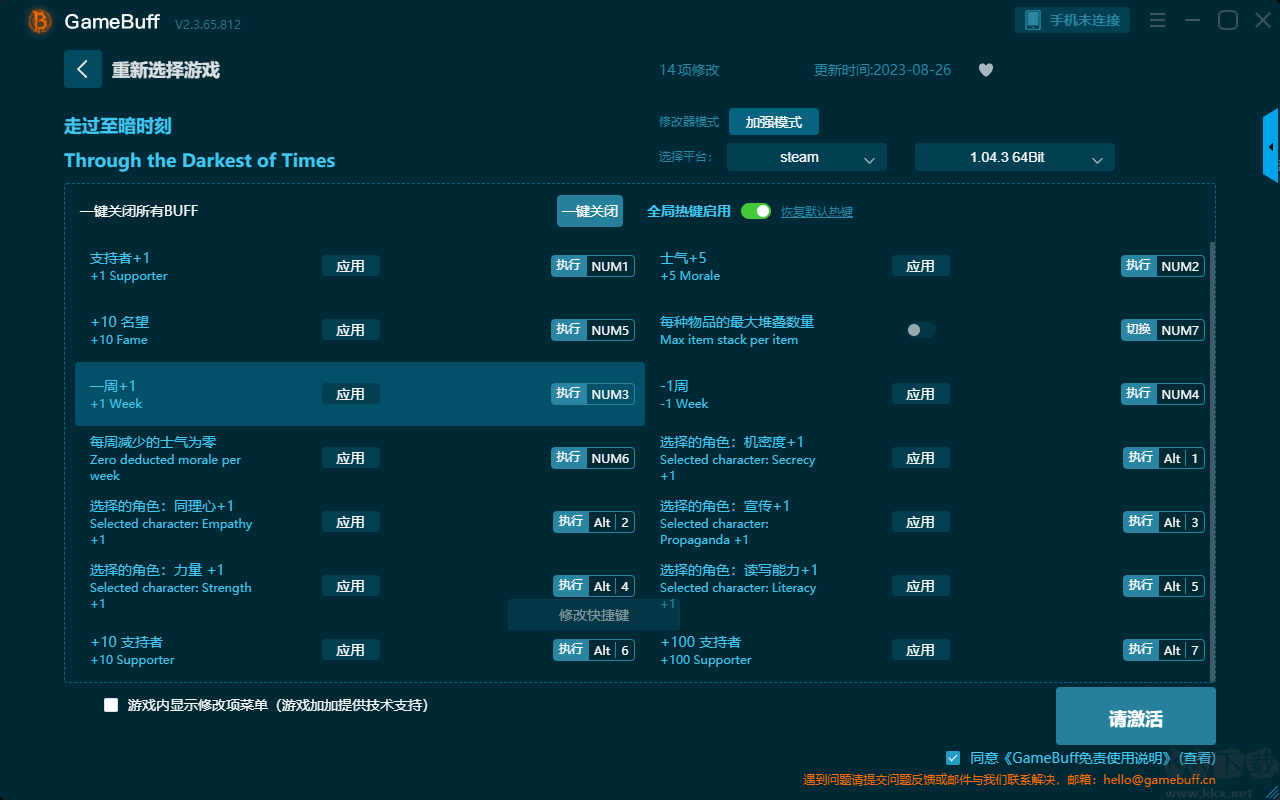This screenshot has height=800, width=1280.
Task: Click the 14项修改 count text
Action: [x=689, y=70]
